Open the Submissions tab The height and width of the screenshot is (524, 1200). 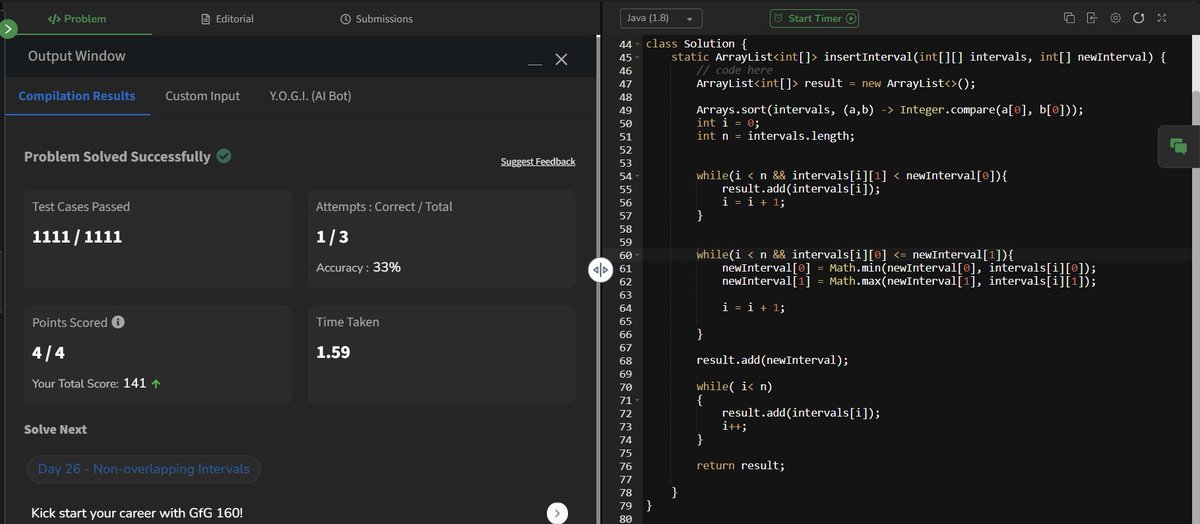376,18
